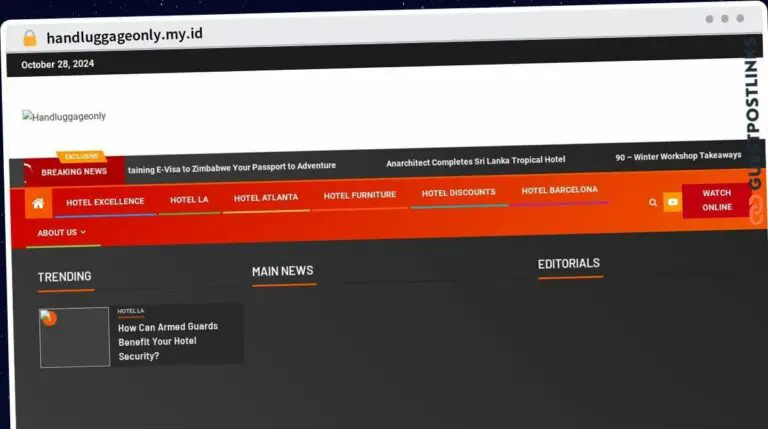Open the Armed Guards hotel security article
Screen dimensions: 768x429
tap(167, 341)
